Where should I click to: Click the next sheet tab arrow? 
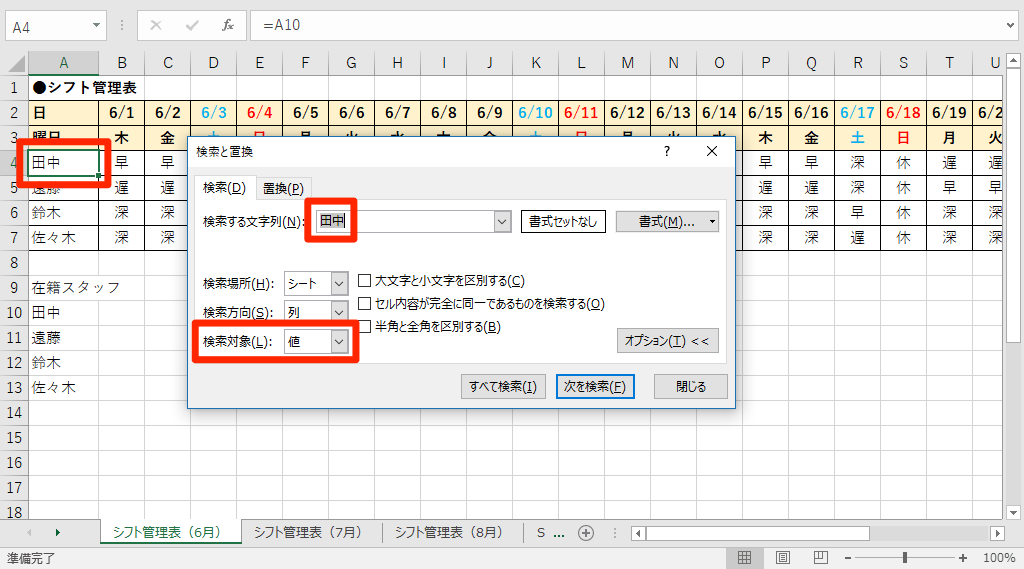coord(57,533)
